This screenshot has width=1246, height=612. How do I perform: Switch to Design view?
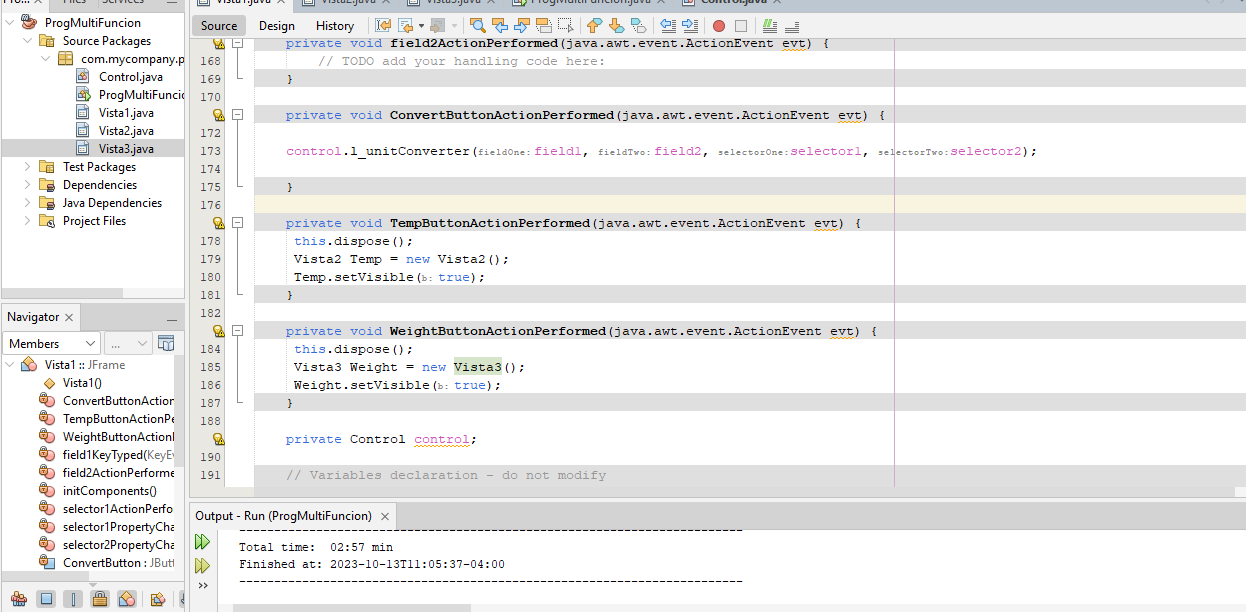pos(277,26)
